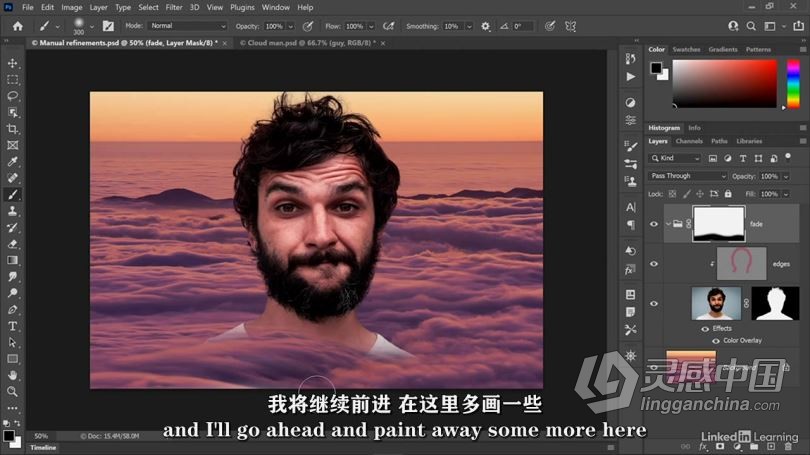Switch to the Swatches tab
Viewport: 810px width, 455px height.
click(x=686, y=50)
